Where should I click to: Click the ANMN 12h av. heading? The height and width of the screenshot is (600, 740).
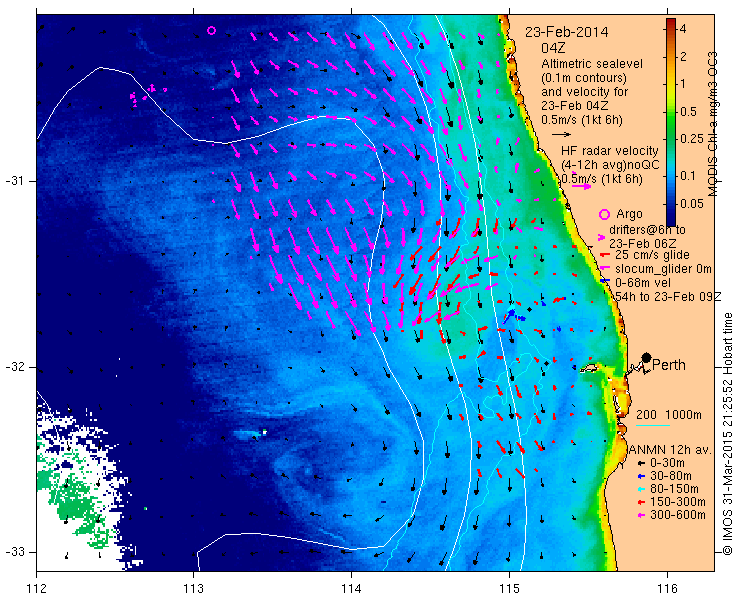[x=670, y=450]
